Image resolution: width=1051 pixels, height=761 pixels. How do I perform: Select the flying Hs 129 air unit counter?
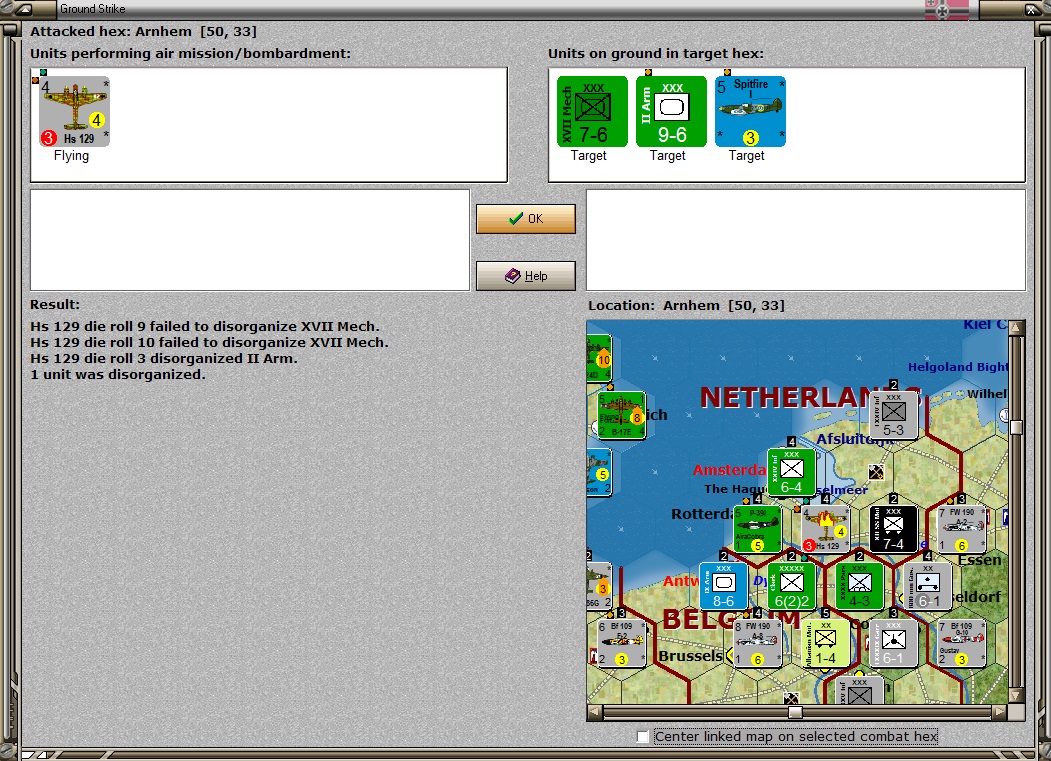tap(74, 111)
